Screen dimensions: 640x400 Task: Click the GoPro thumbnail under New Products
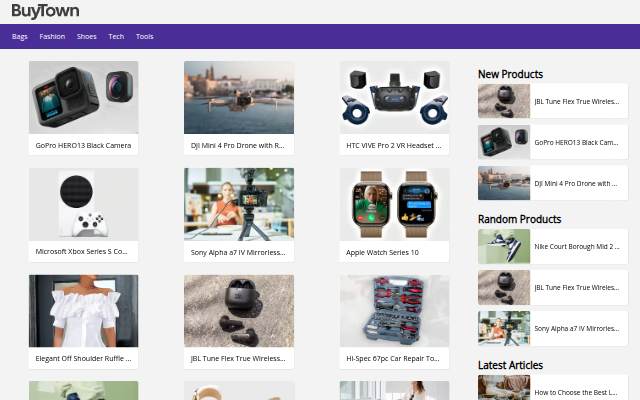click(x=504, y=142)
